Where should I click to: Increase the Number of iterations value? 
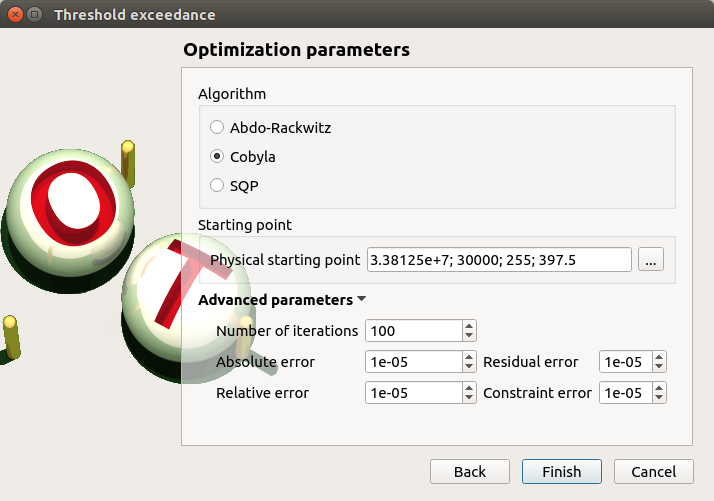(469, 326)
